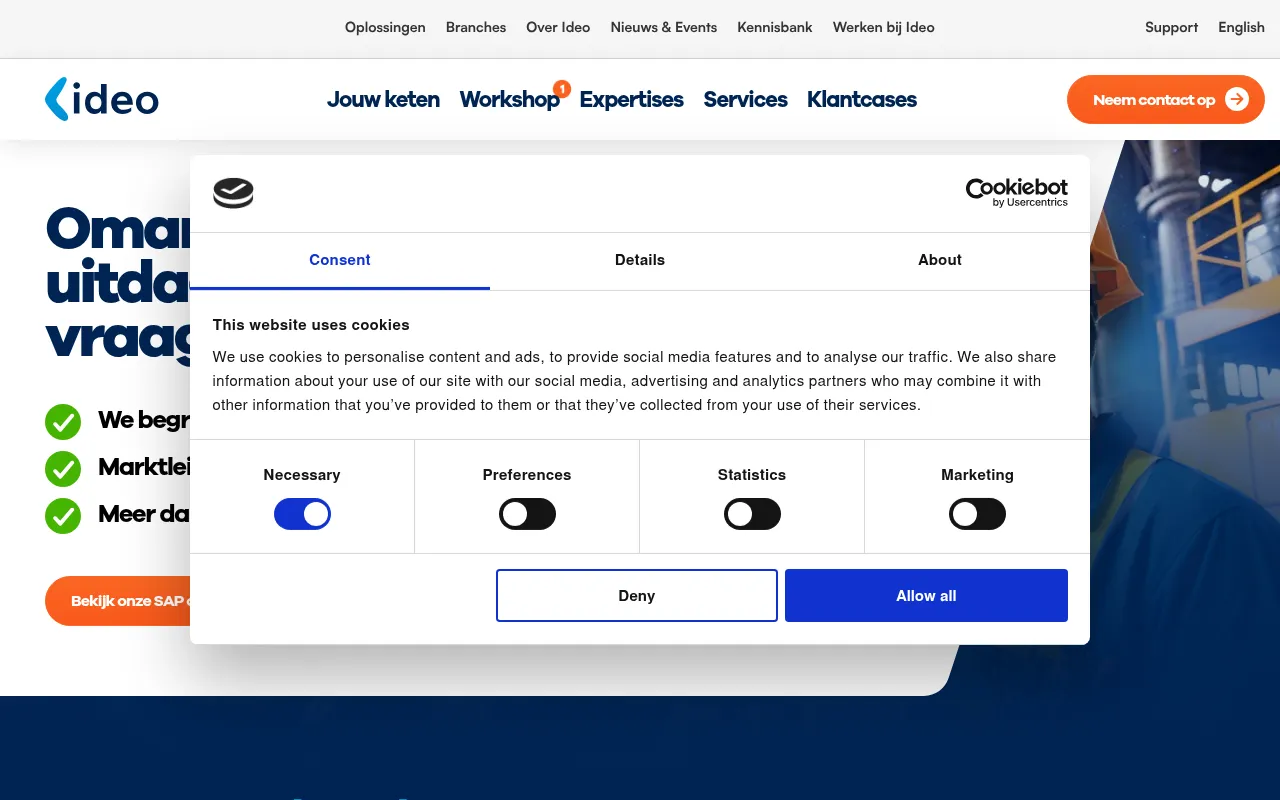Click the Necessary category label
This screenshot has height=800, width=1280.
pos(302,475)
